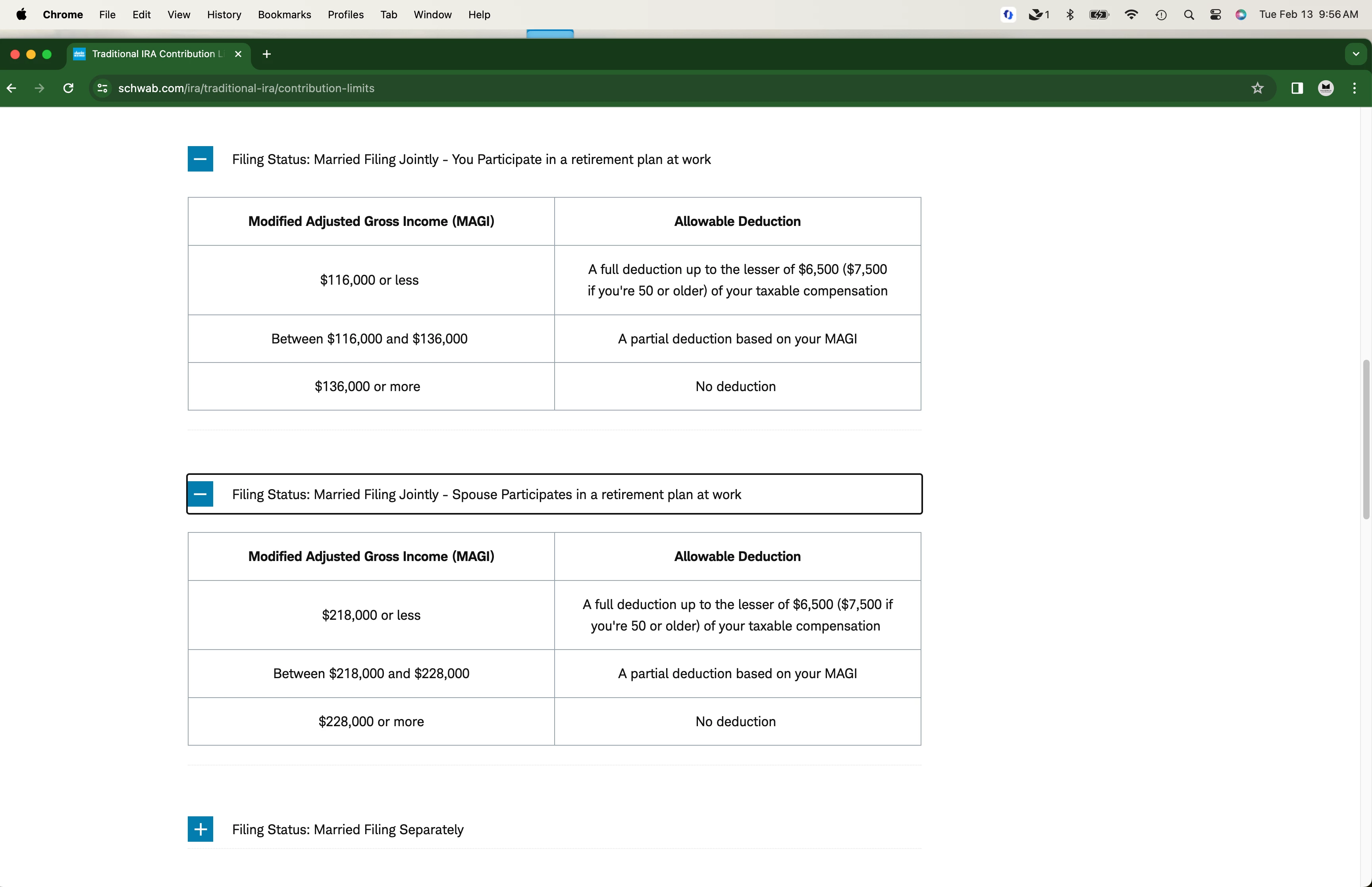Image resolution: width=1372 pixels, height=887 pixels.
Task: Collapse the You Participate section with minus
Action: point(200,159)
